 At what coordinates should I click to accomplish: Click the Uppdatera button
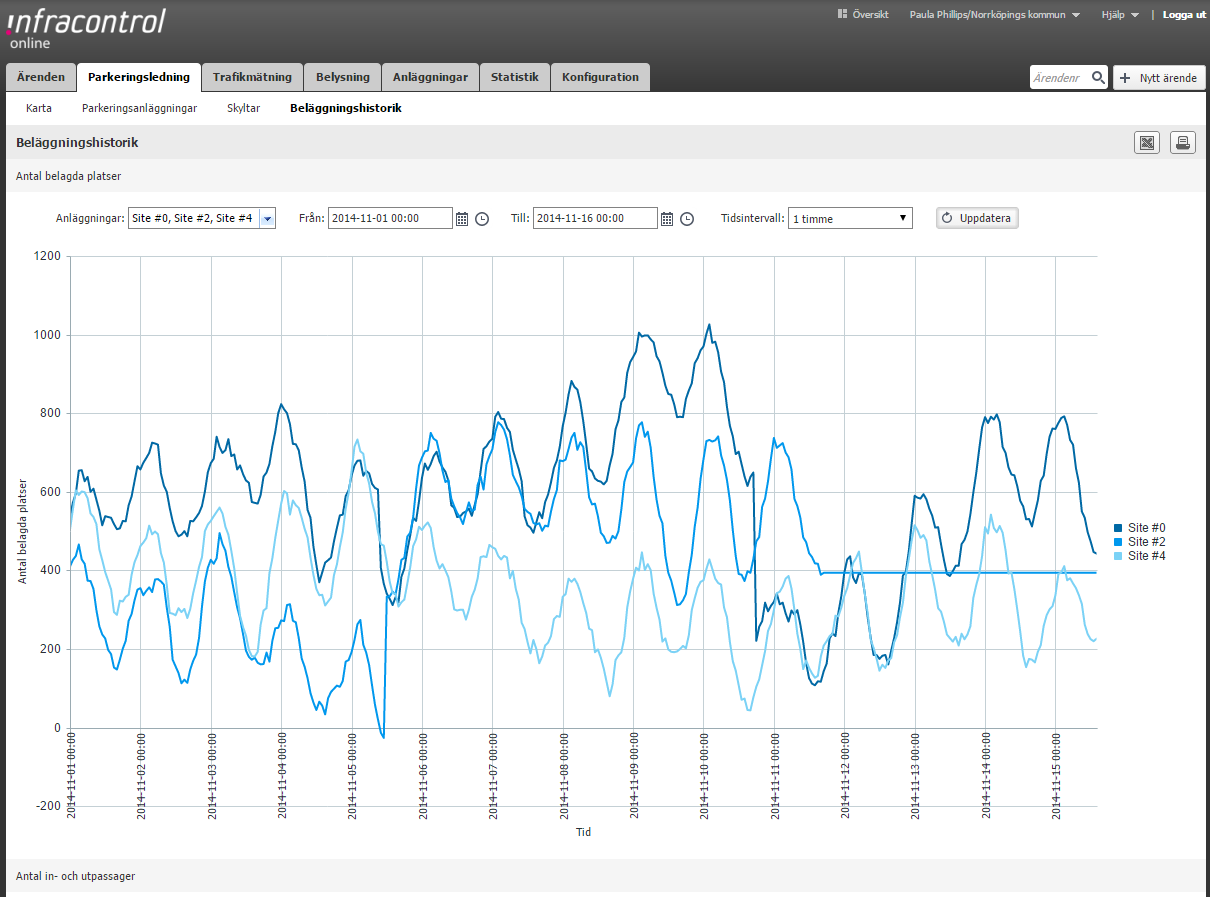pyautogui.click(x=977, y=218)
